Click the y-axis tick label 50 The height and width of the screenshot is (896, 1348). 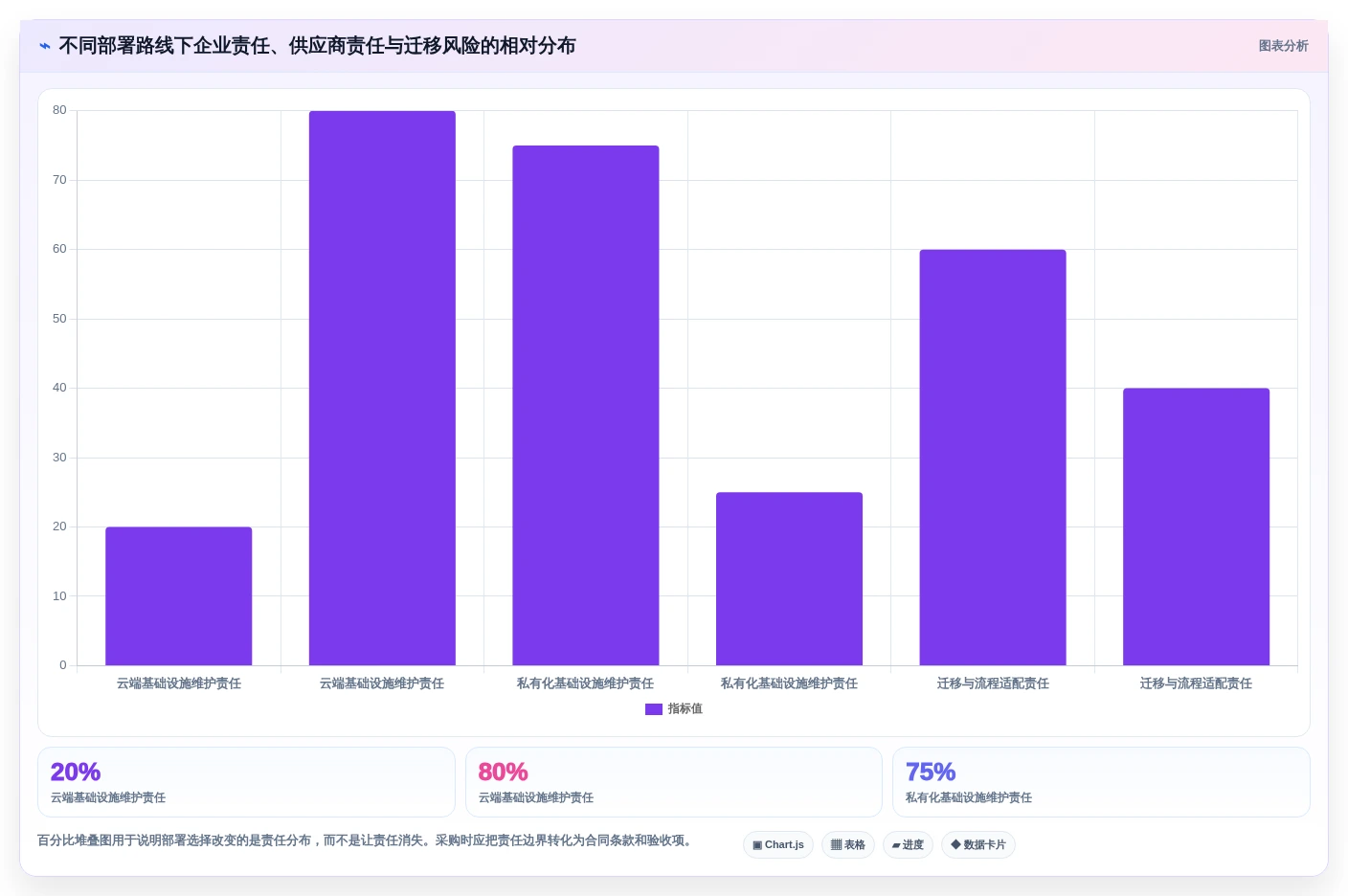pyautogui.click(x=59, y=319)
